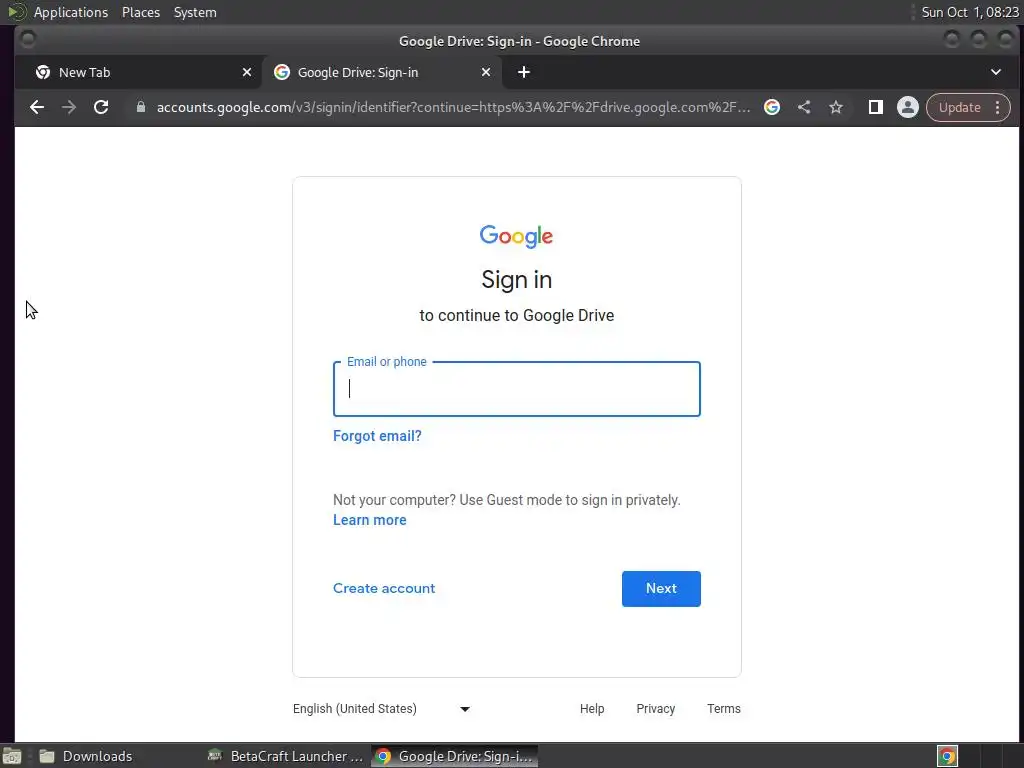Click the Google icon in the address bar
The height and width of the screenshot is (768, 1024).
tap(772, 107)
